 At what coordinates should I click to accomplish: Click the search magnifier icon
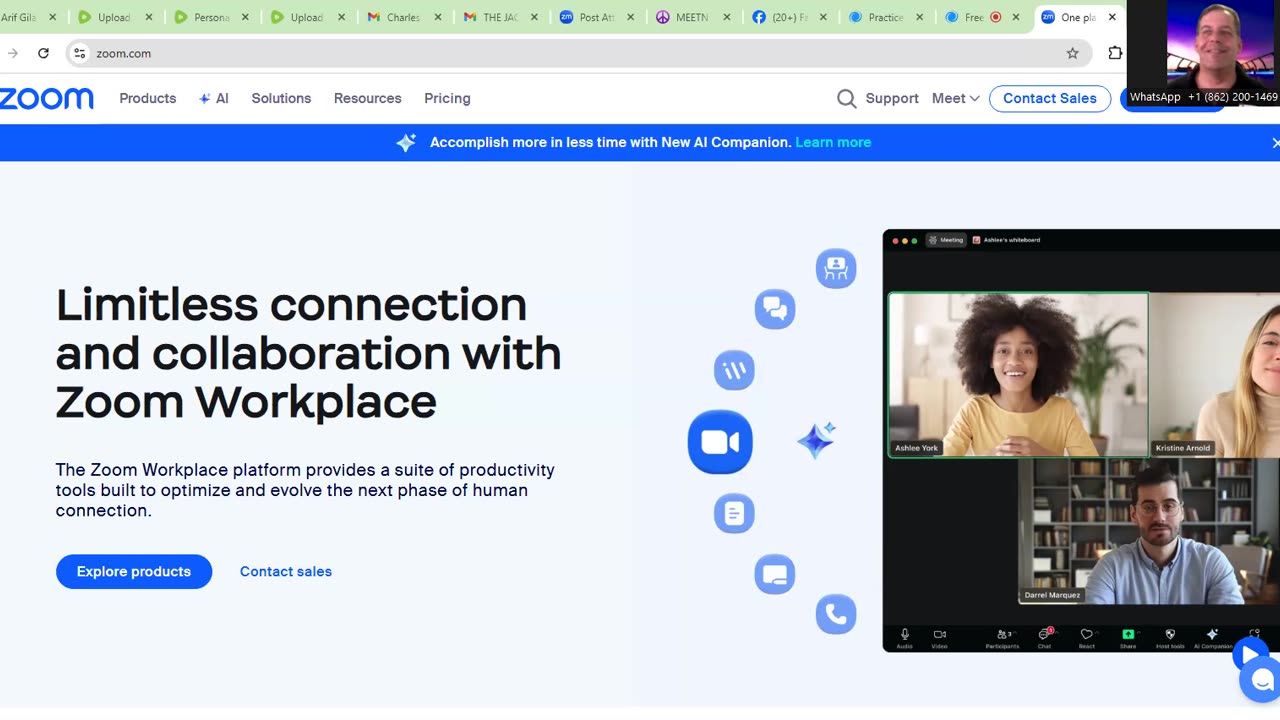(x=846, y=98)
